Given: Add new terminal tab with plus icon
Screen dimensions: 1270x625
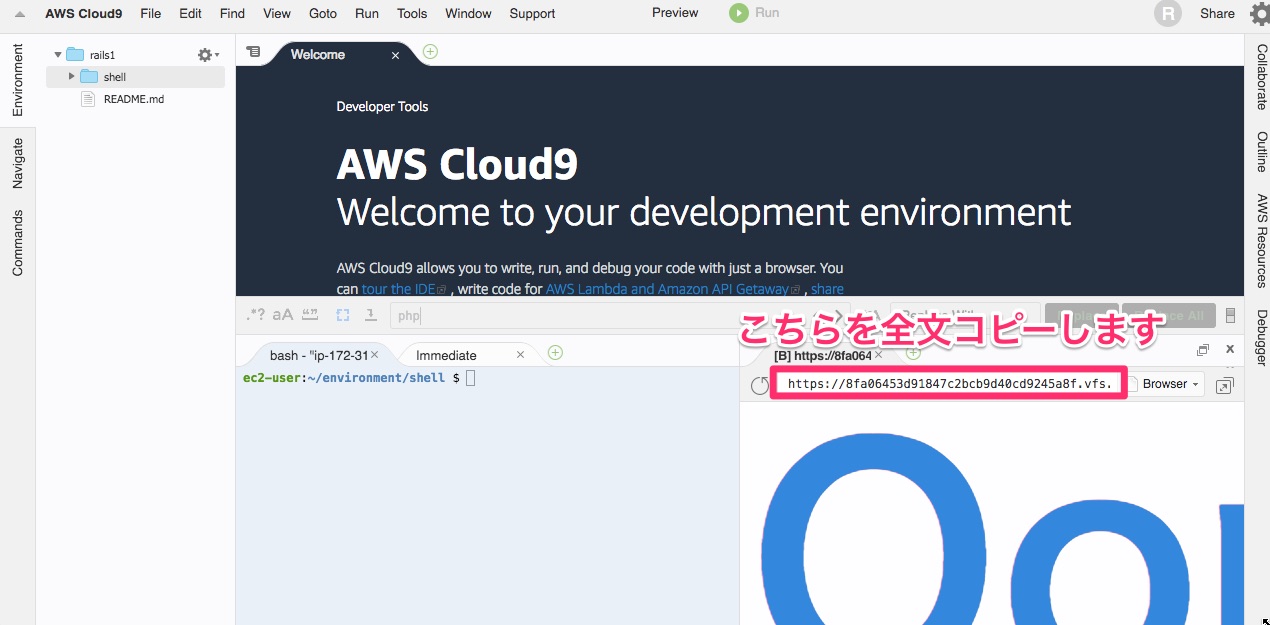Looking at the screenshot, I should tap(555, 352).
